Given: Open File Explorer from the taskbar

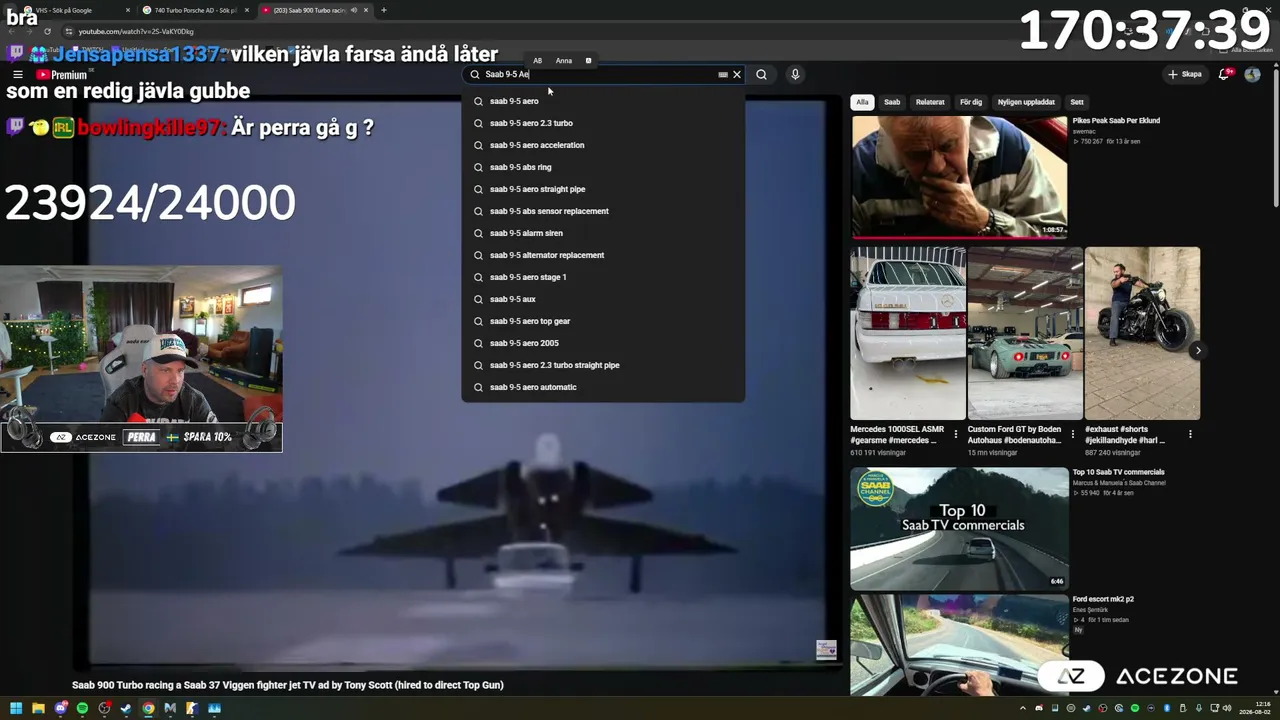Looking at the screenshot, I should coord(38,708).
